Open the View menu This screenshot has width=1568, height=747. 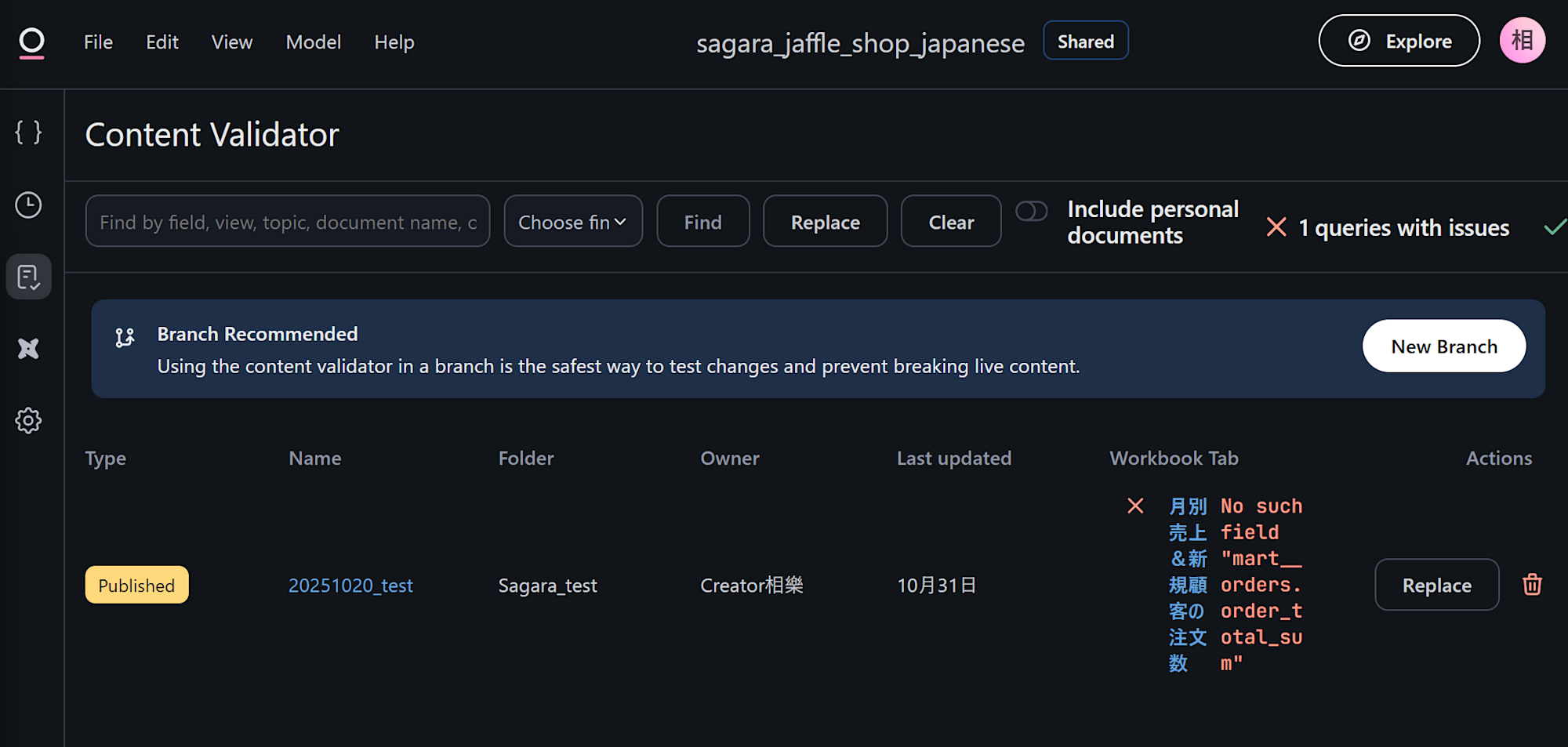click(x=232, y=42)
